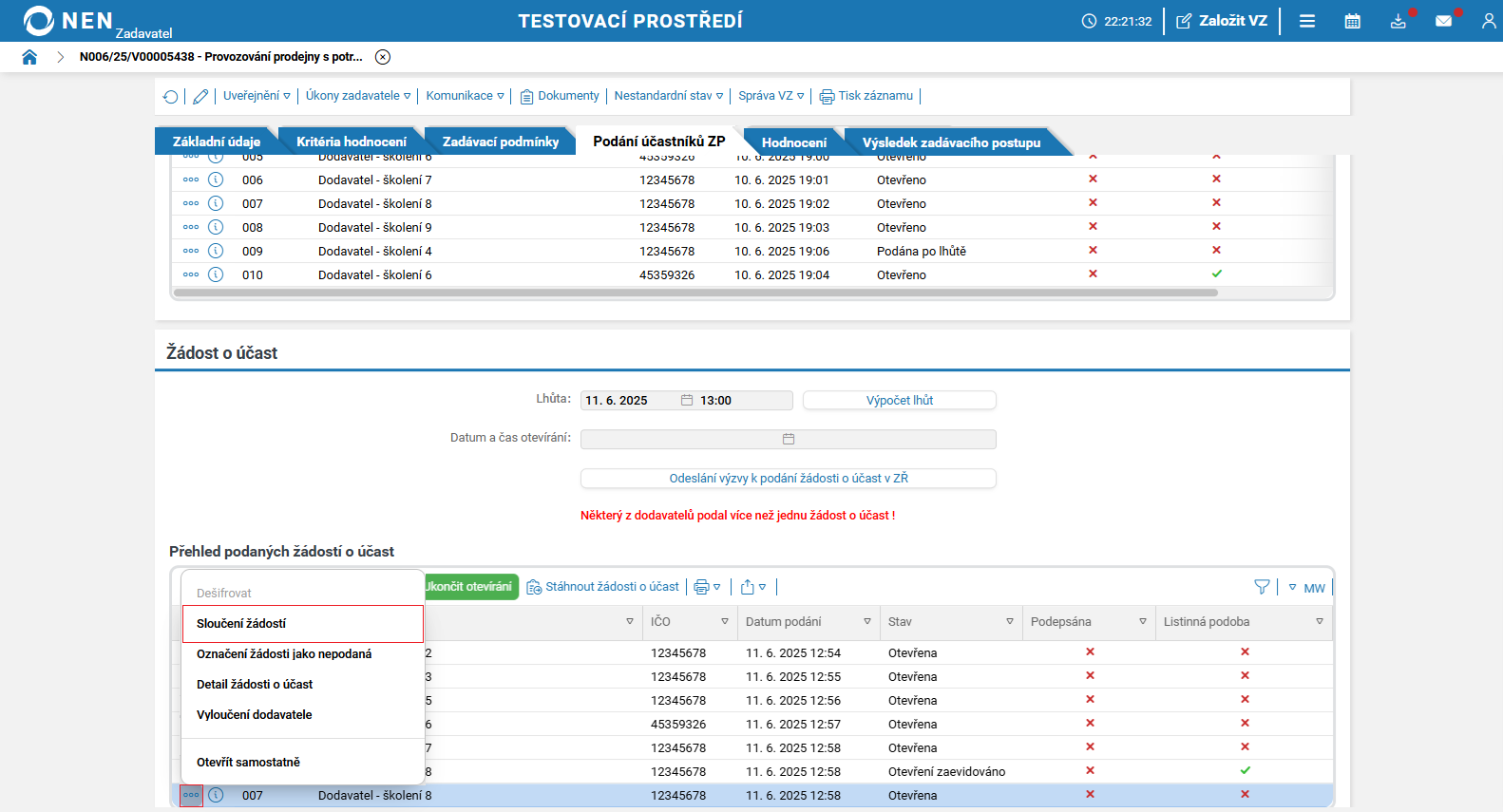This screenshot has width=1503, height=812.
Task: Close the open record tab
Action: pos(383,57)
